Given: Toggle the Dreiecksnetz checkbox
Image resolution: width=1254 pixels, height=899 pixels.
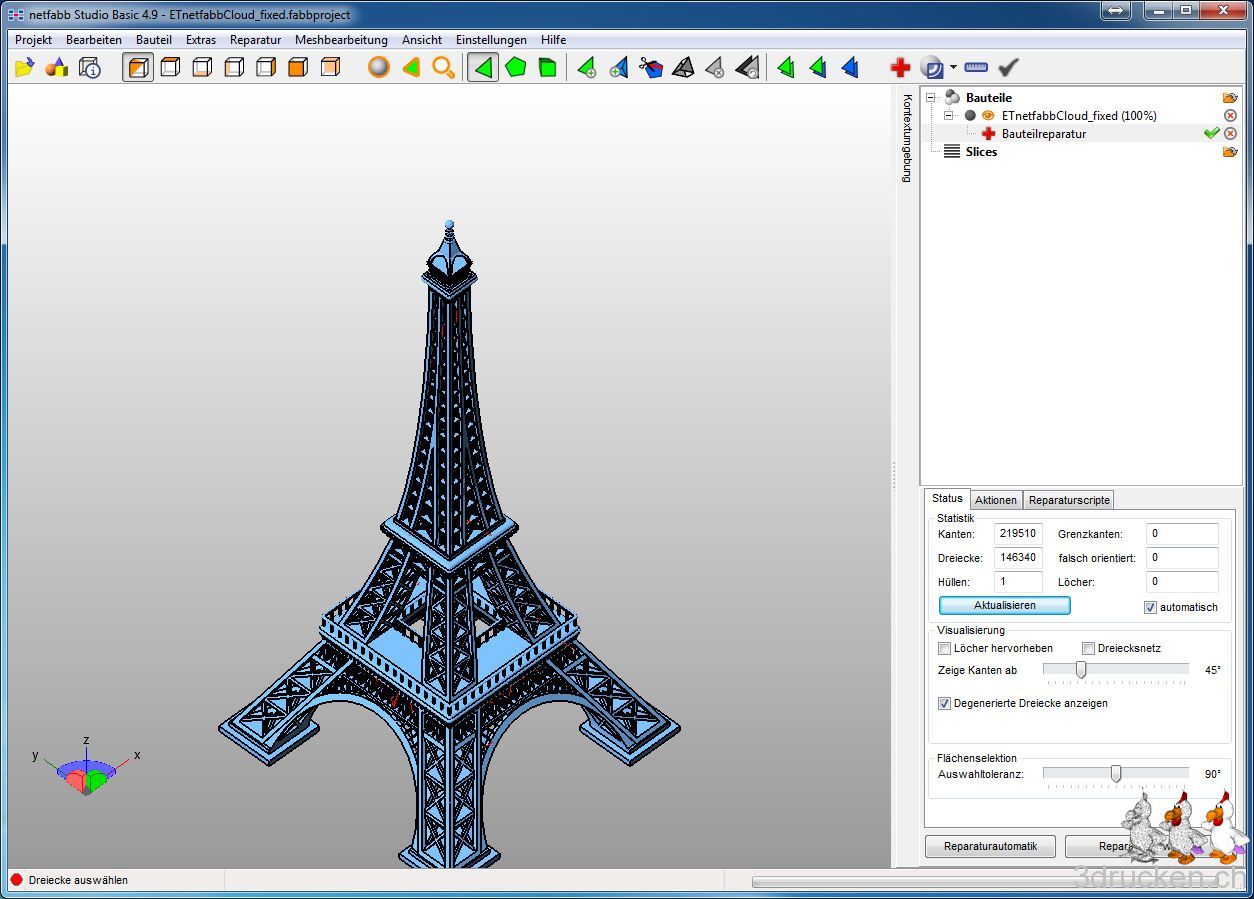Looking at the screenshot, I should [x=1089, y=648].
